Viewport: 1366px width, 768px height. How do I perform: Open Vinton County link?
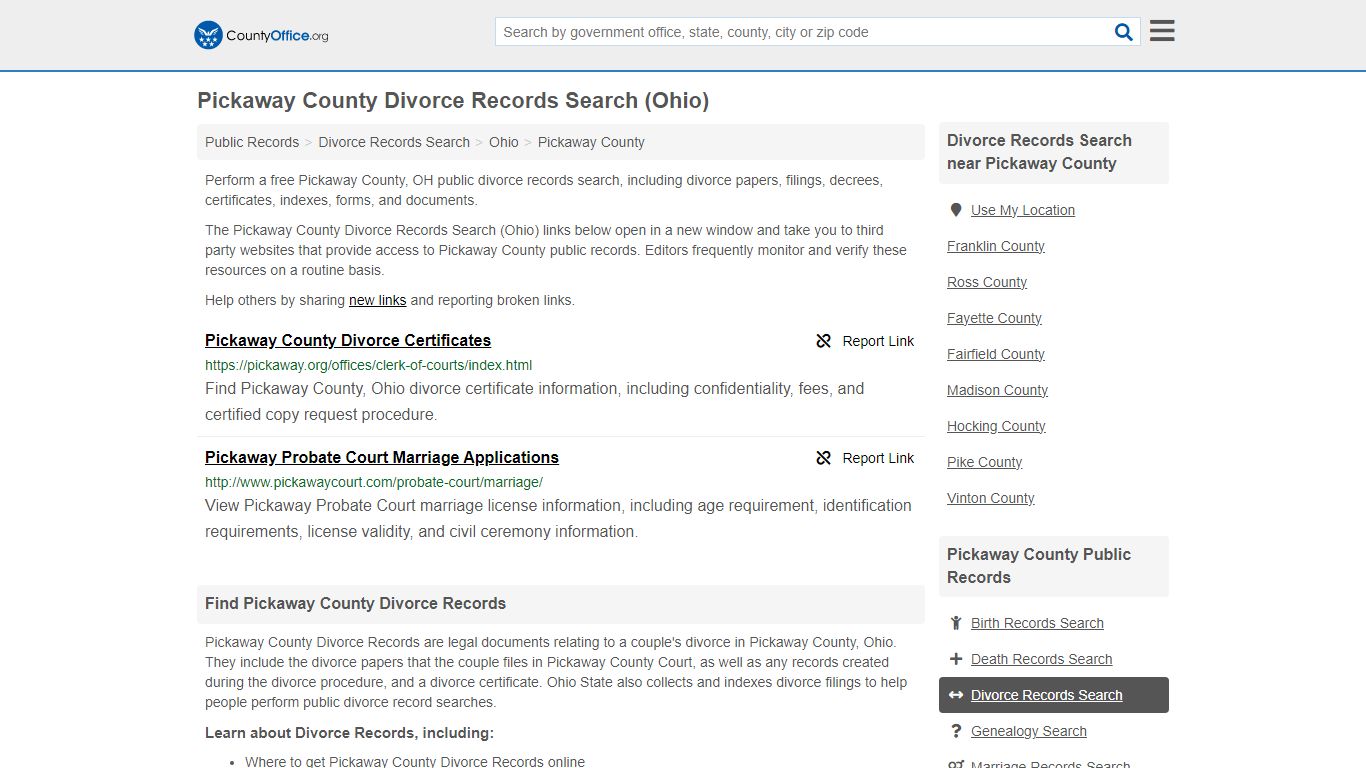991,498
